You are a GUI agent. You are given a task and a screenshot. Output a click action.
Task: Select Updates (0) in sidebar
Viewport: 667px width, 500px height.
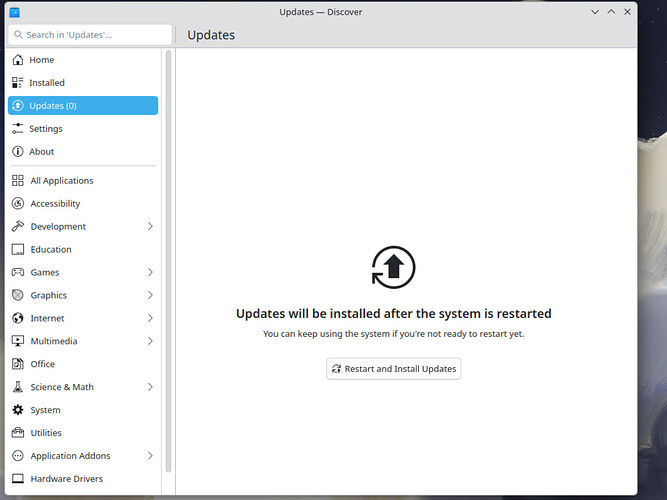(x=83, y=106)
